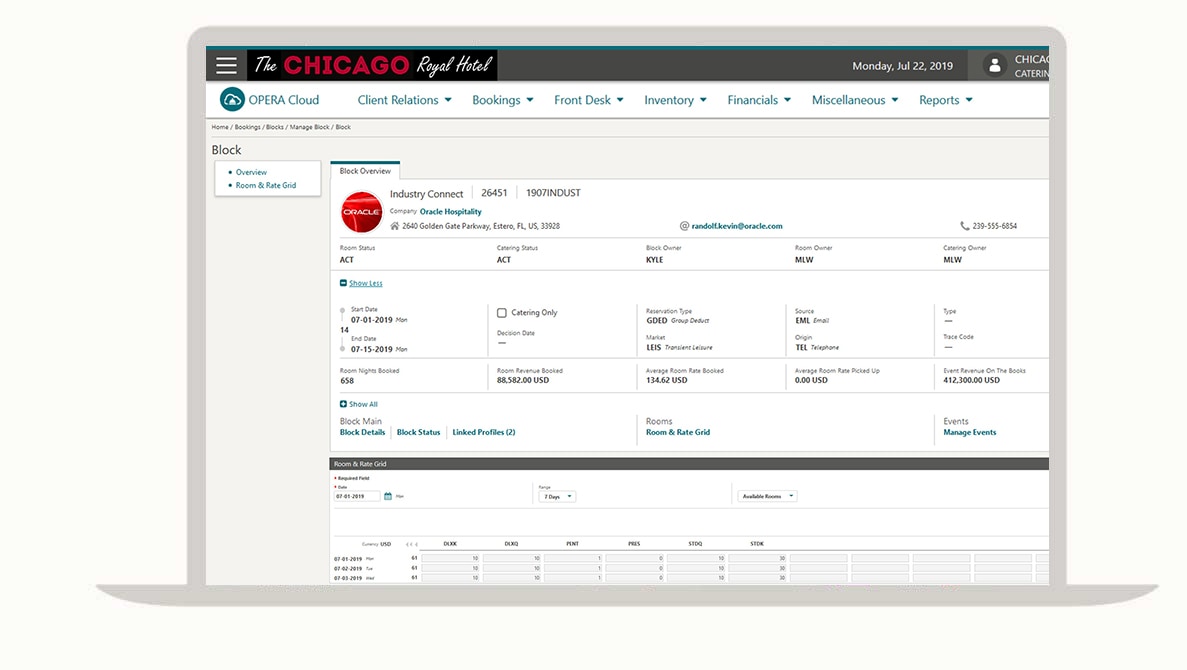Open the Available Rooms dropdown
This screenshot has height=670, width=1187.
coord(767,496)
